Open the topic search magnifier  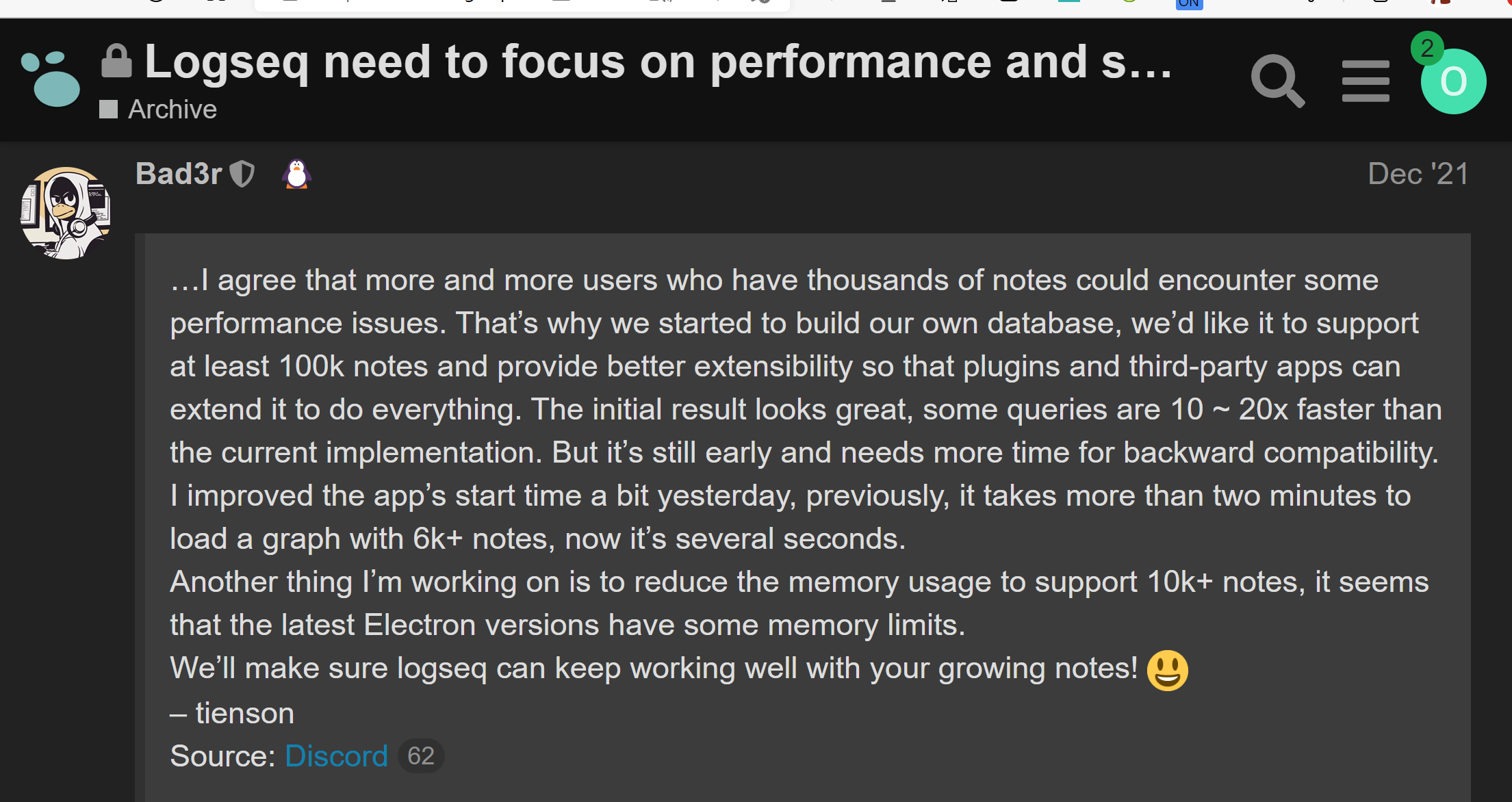1279,81
